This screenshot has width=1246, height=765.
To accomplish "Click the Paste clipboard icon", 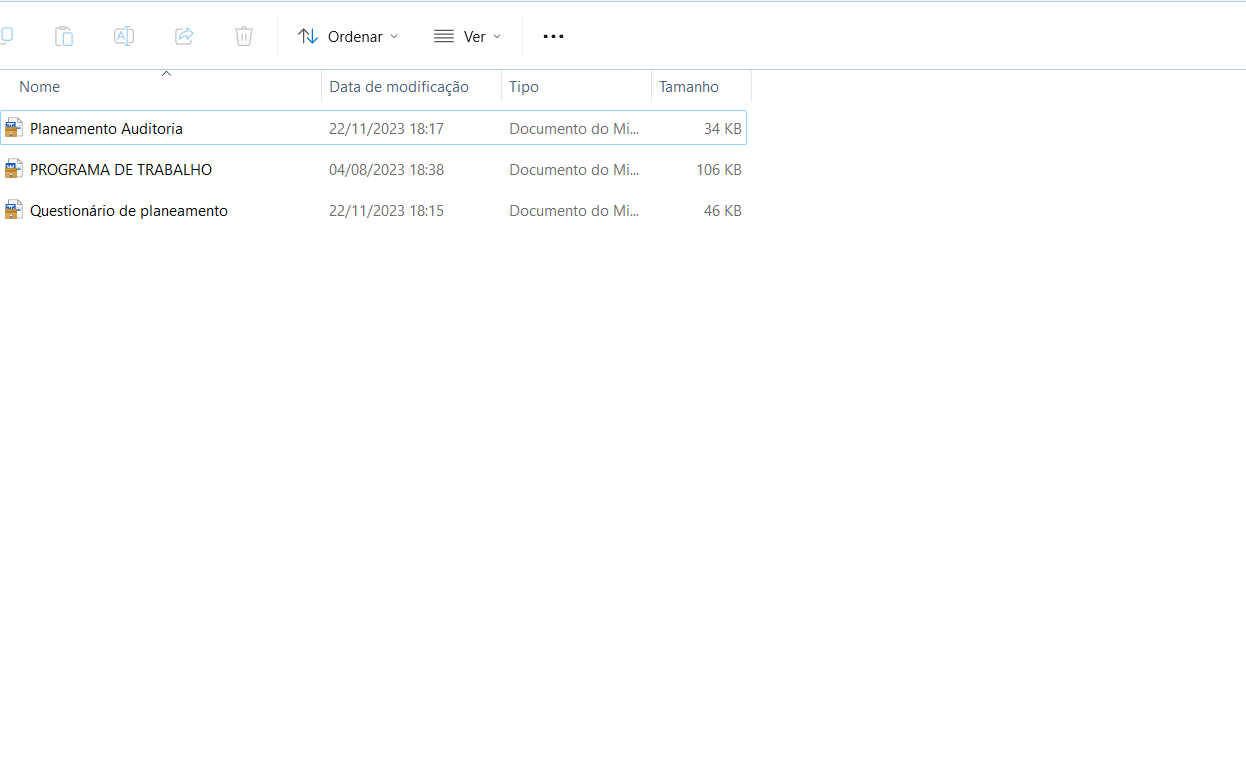I will point(64,36).
